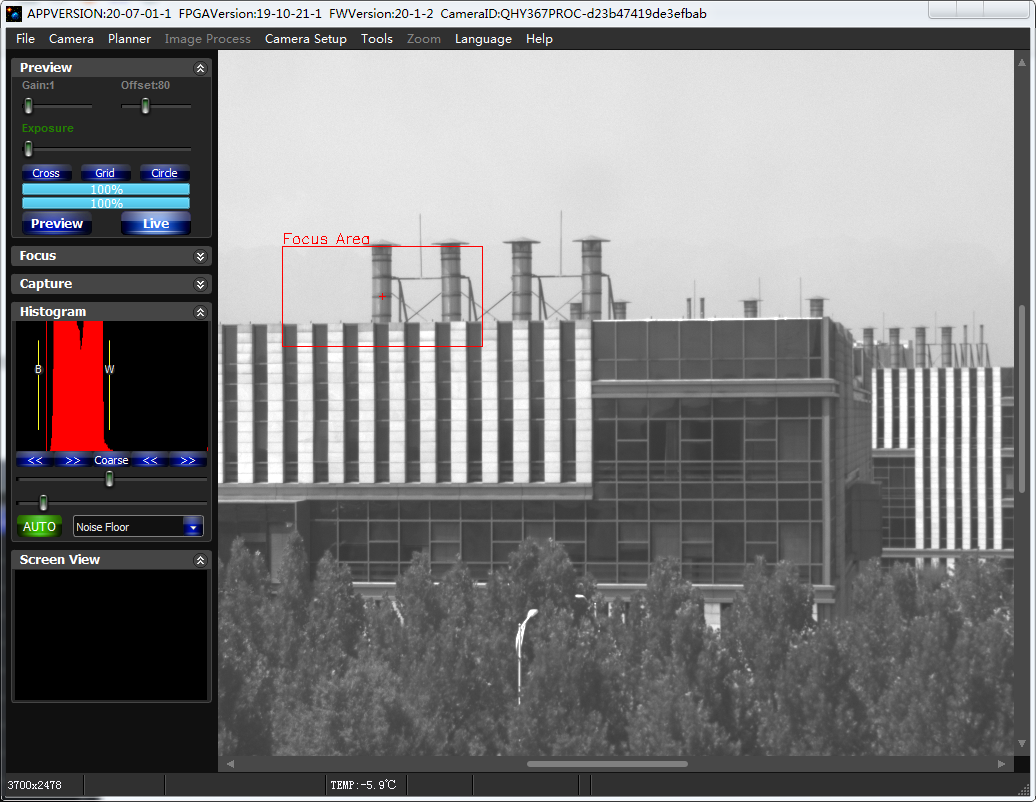Click the Gain:1 label
The height and width of the screenshot is (802, 1036).
[x=38, y=85]
